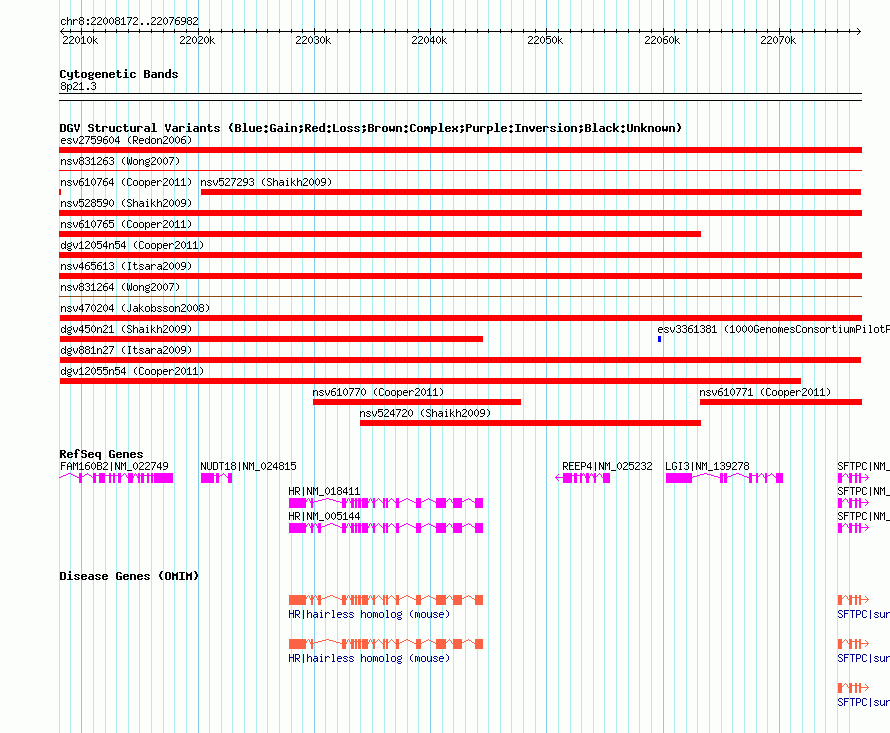Click the 22060k ruler position
The width and height of the screenshot is (890, 733).
pyautogui.click(x=662, y=40)
